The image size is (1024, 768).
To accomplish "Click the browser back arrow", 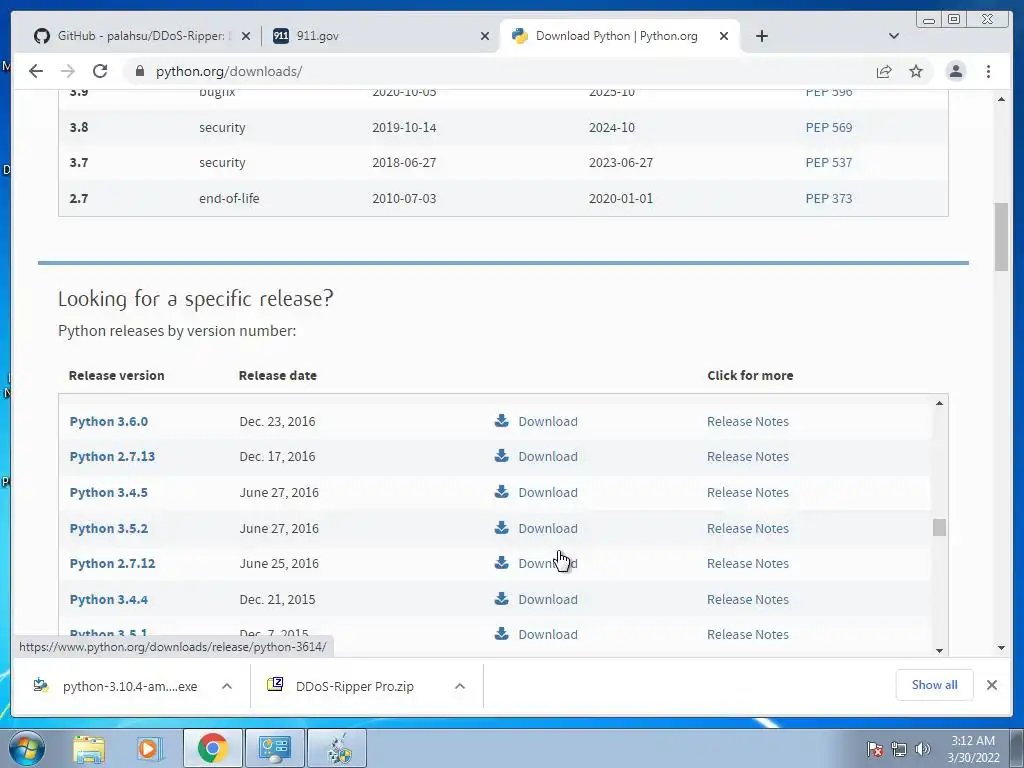I will (x=36, y=71).
